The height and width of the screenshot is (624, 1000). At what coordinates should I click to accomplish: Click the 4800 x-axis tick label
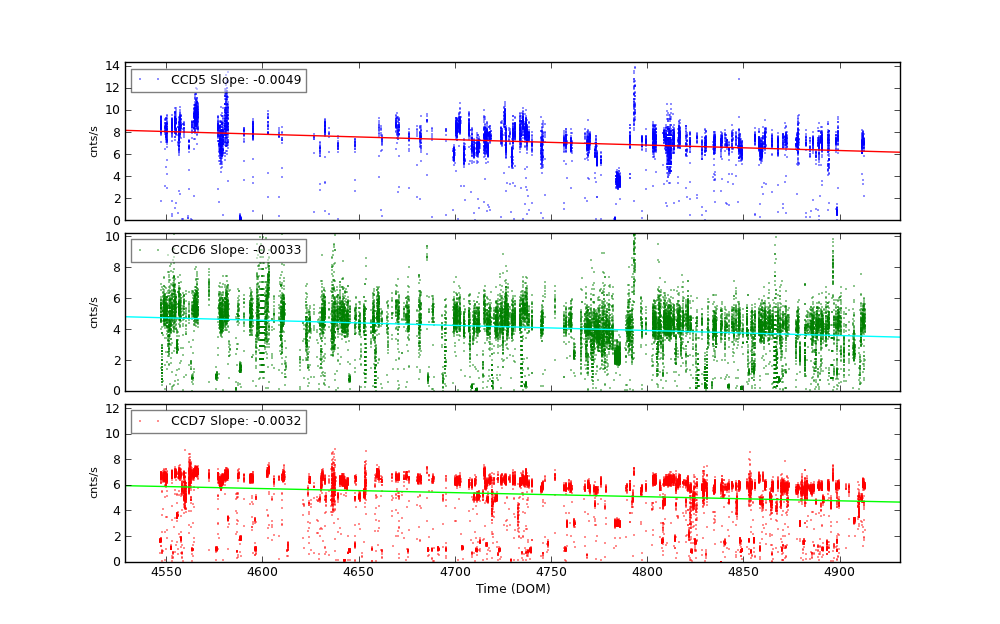[647, 572]
